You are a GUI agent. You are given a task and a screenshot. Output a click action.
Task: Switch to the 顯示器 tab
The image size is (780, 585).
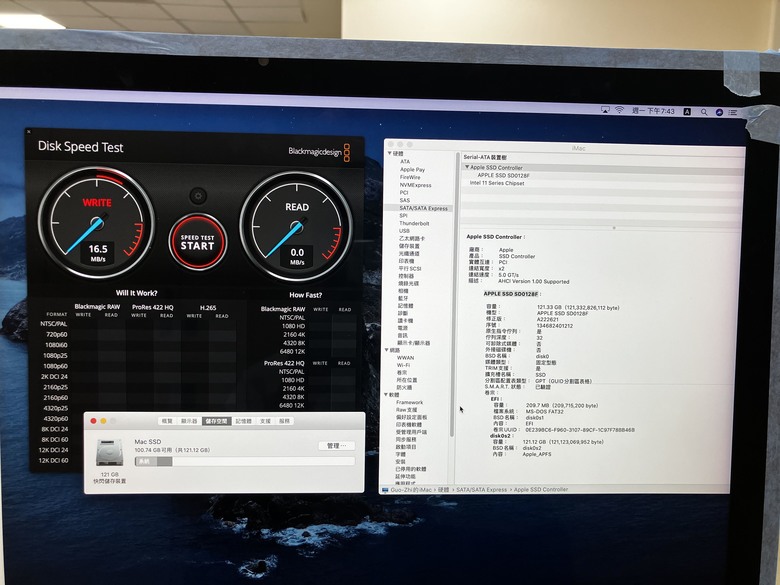pos(189,421)
